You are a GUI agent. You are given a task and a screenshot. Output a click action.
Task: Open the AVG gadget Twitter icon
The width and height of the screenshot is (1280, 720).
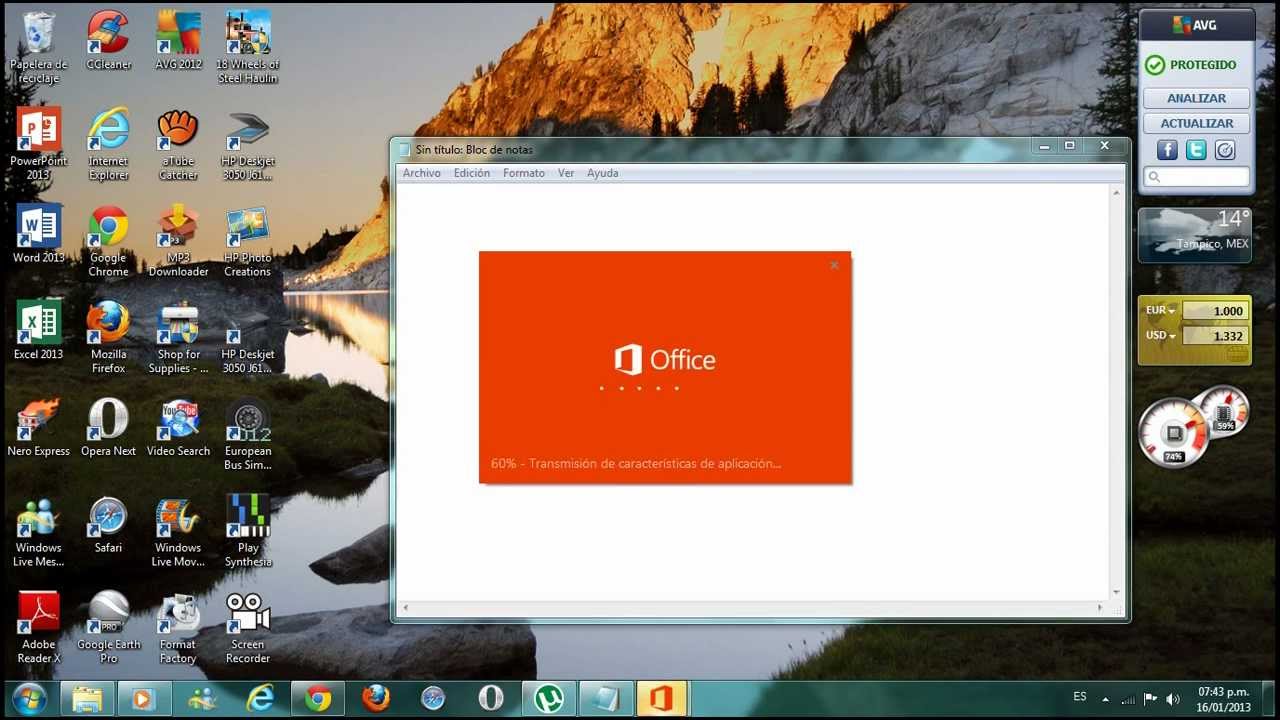click(x=1196, y=150)
